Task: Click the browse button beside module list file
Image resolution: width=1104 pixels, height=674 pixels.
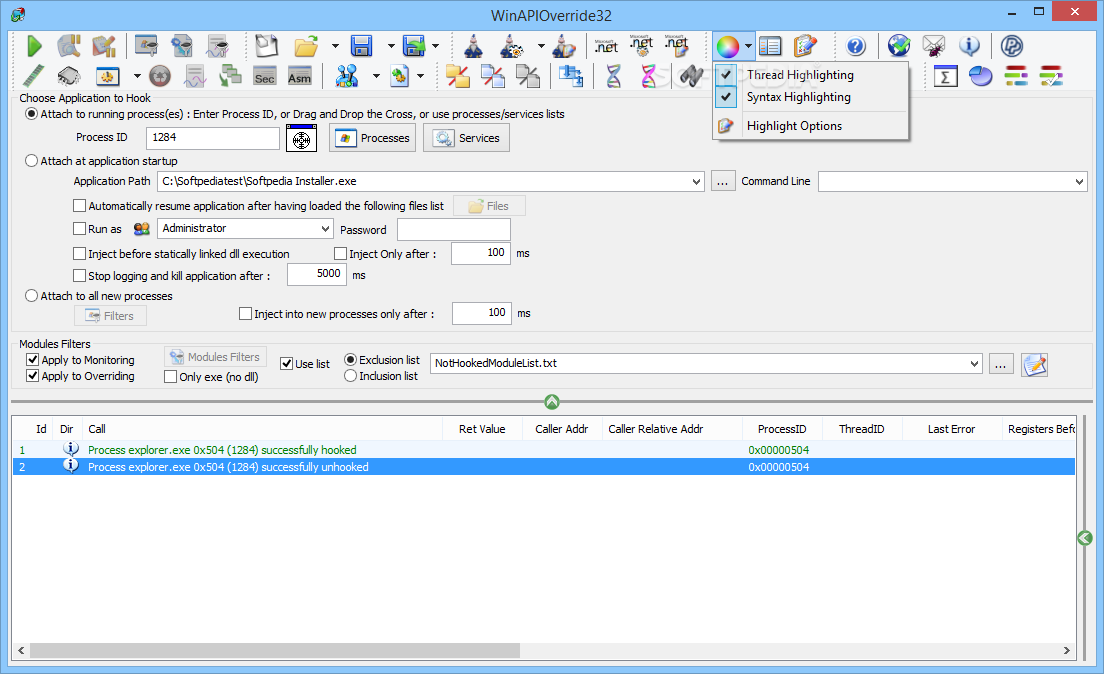Action: [x=1001, y=364]
